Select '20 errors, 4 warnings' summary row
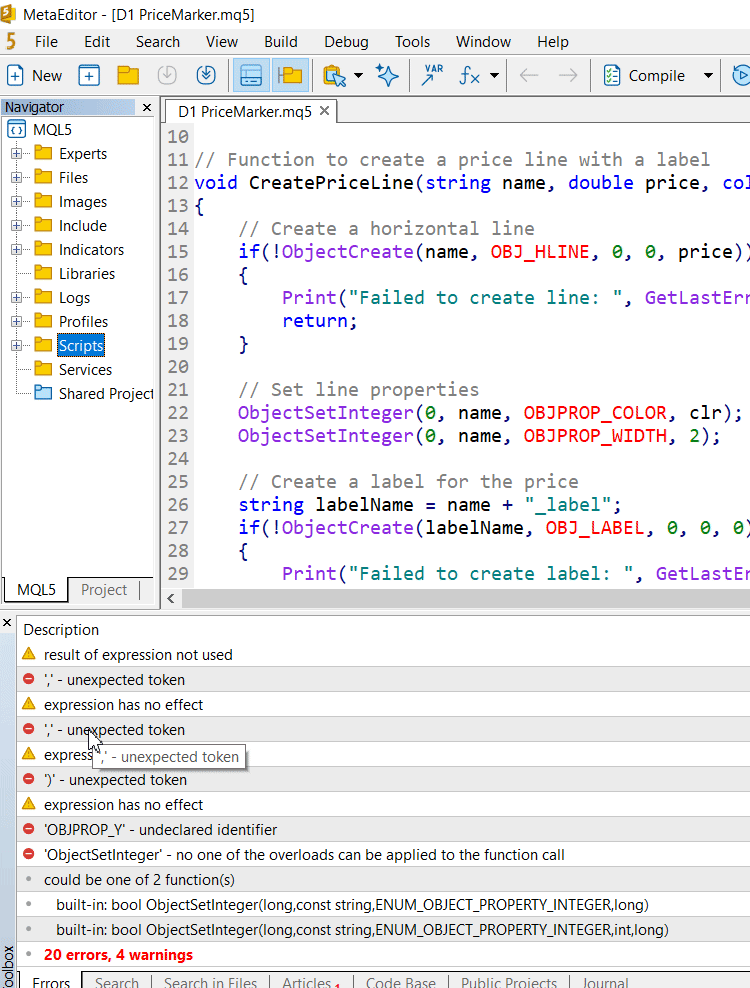The width and height of the screenshot is (750, 988). (383, 955)
